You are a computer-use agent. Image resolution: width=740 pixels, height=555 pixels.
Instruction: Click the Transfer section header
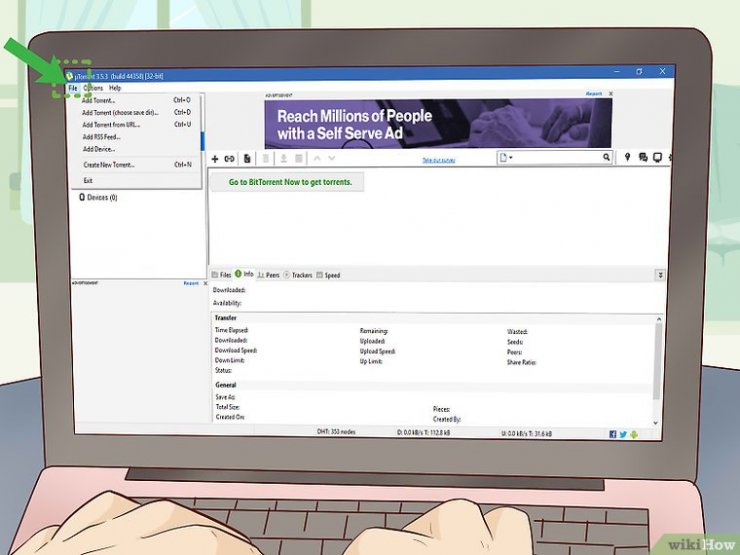226,318
